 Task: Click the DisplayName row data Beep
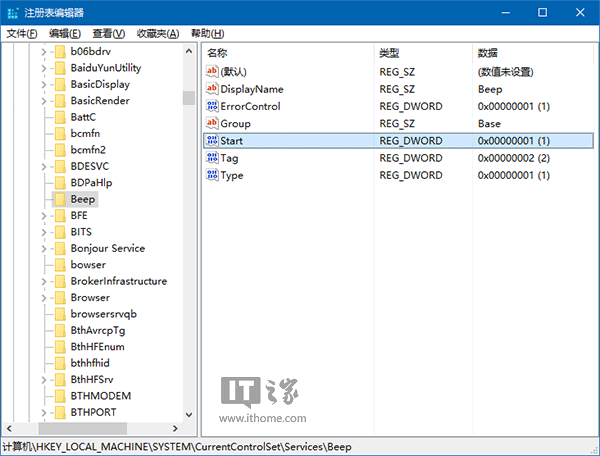(490, 90)
